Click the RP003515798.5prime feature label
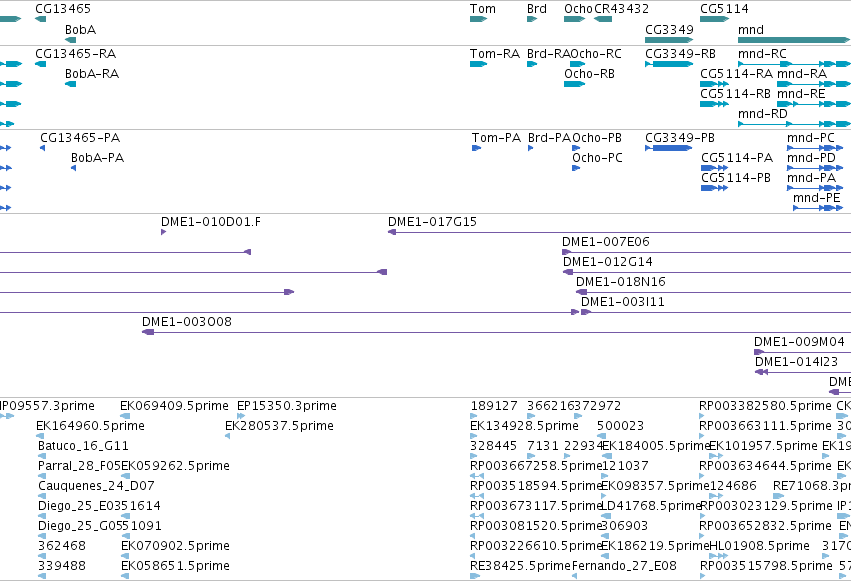 pos(766,566)
